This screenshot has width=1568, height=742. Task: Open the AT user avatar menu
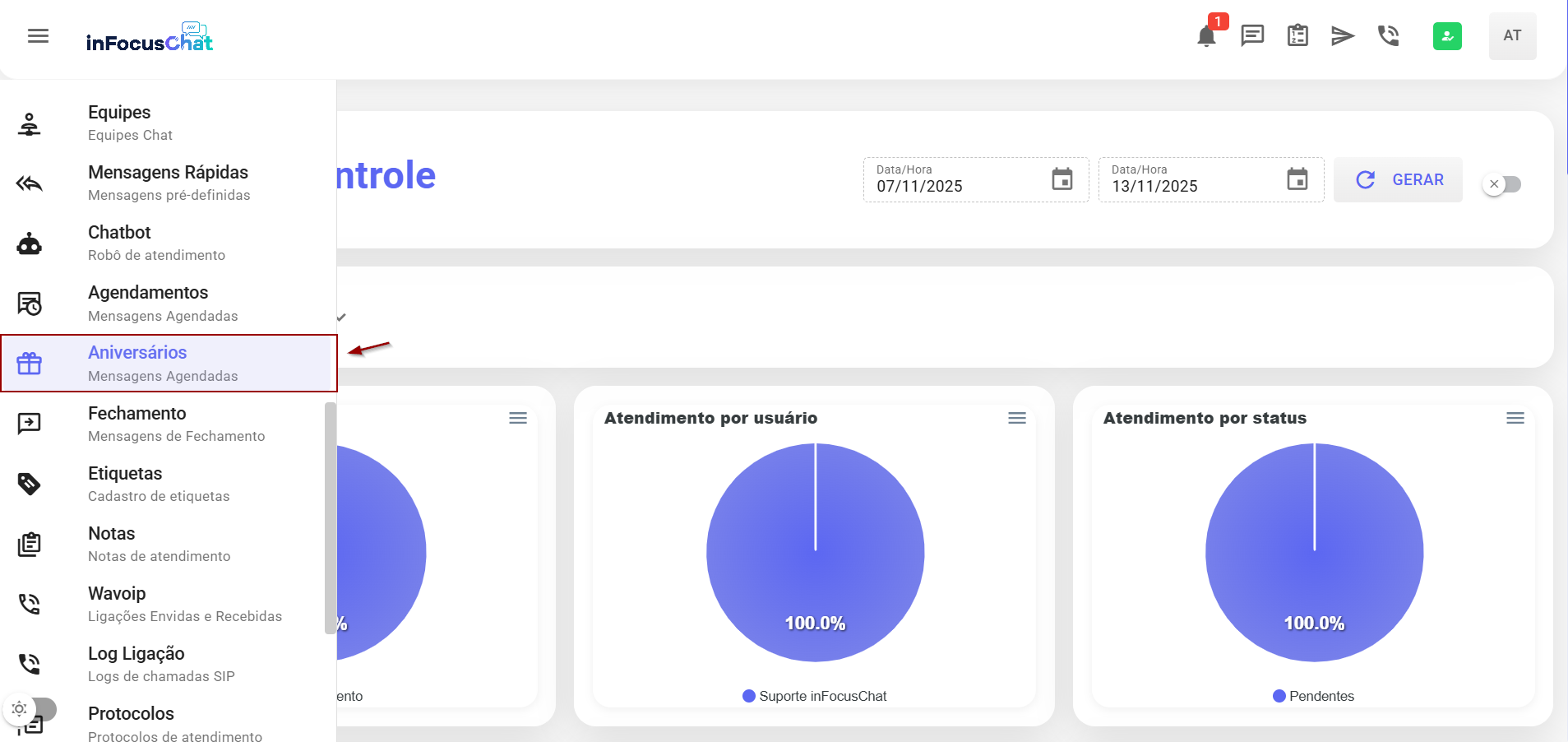pos(1512,36)
